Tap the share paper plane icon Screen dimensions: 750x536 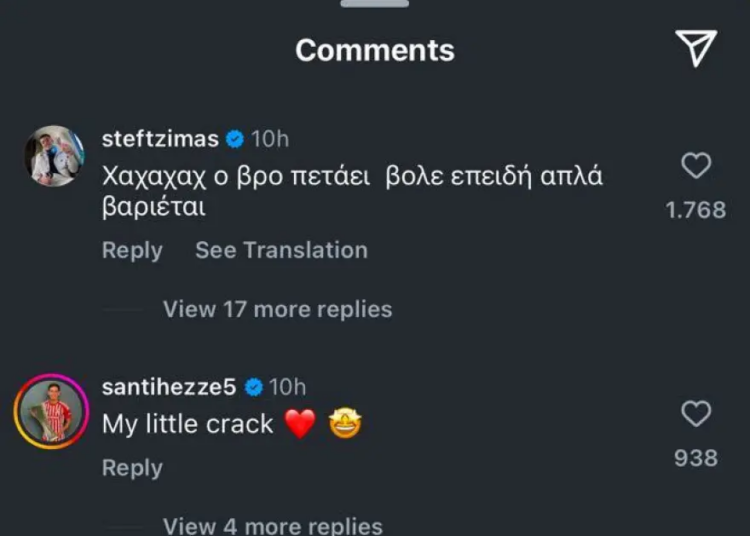coord(696,48)
